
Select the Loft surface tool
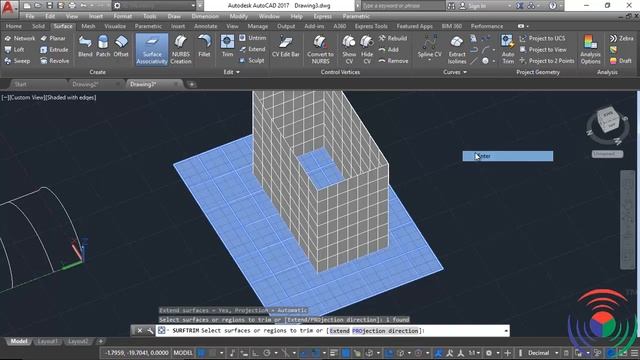15,49
